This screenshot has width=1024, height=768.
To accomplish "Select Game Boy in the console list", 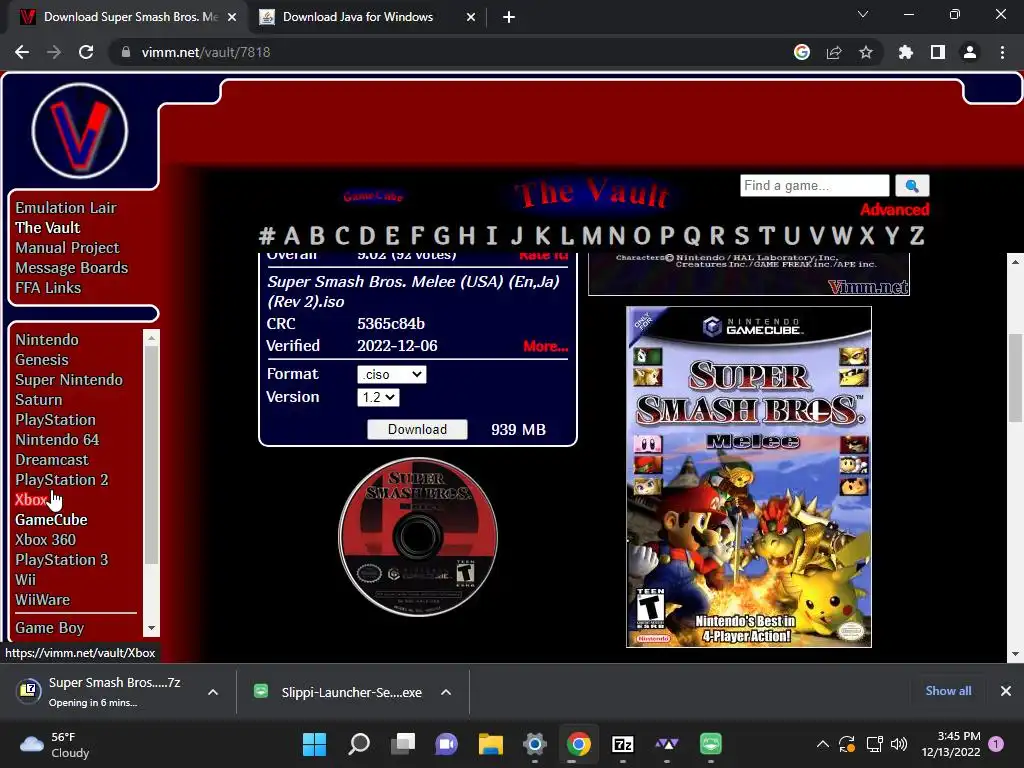I will point(50,628).
